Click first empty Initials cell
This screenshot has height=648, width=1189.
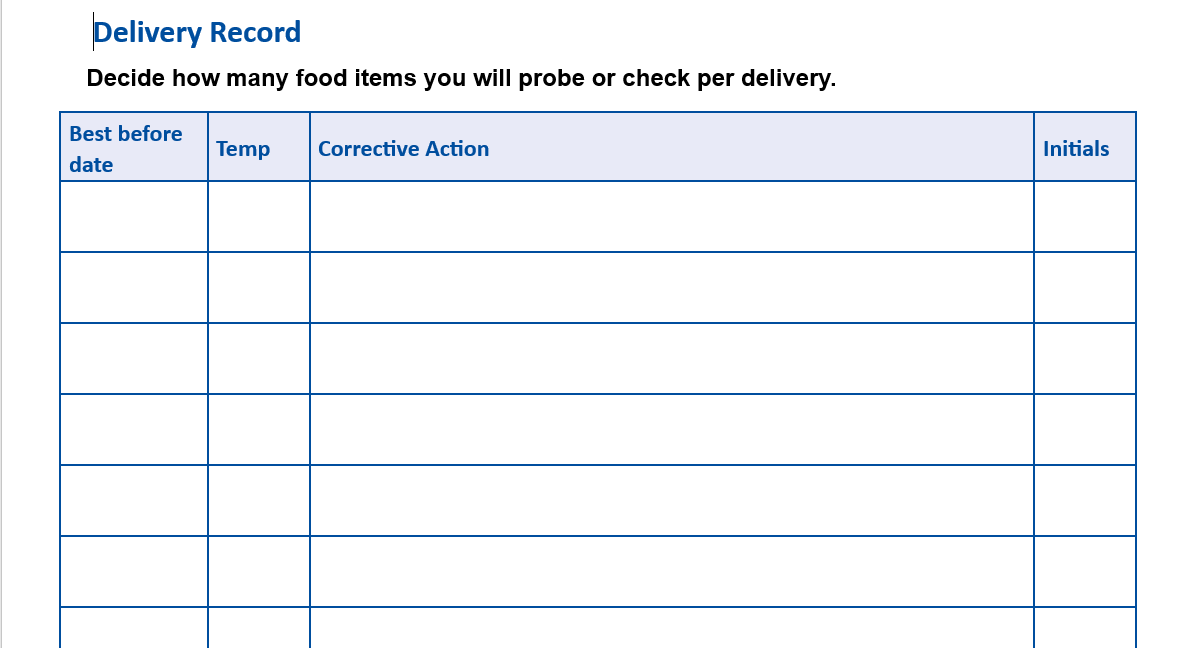(x=1085, y=216)
